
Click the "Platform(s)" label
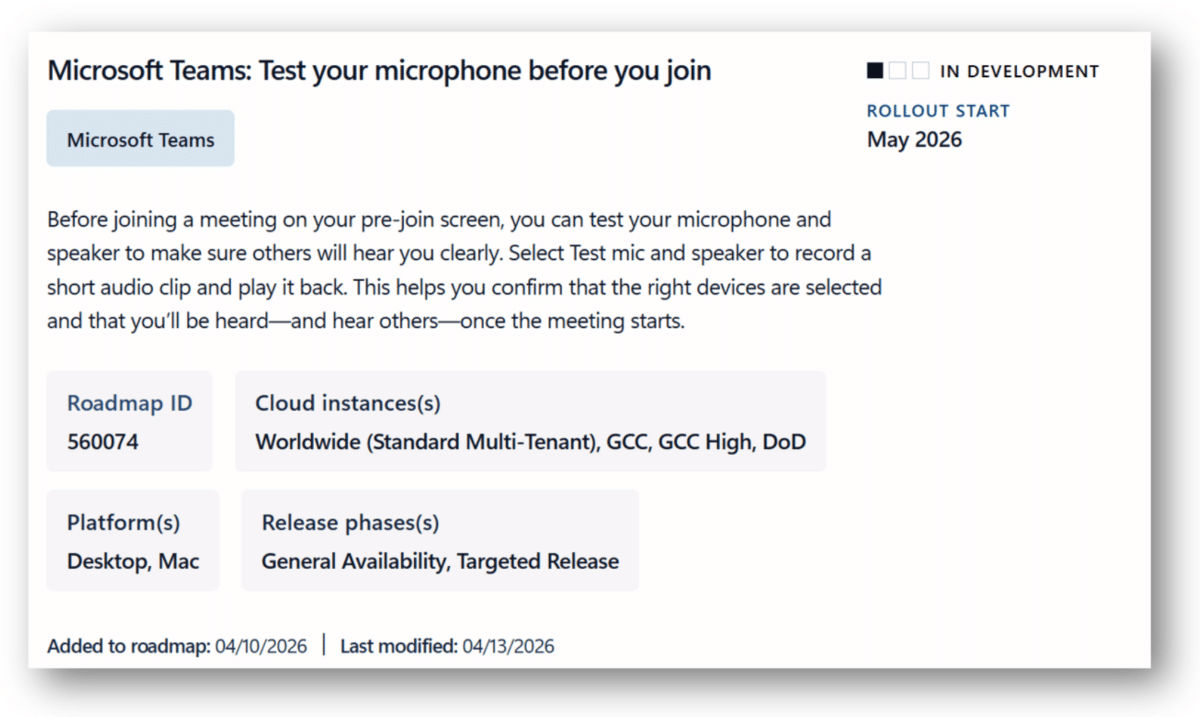coord(124,522)
